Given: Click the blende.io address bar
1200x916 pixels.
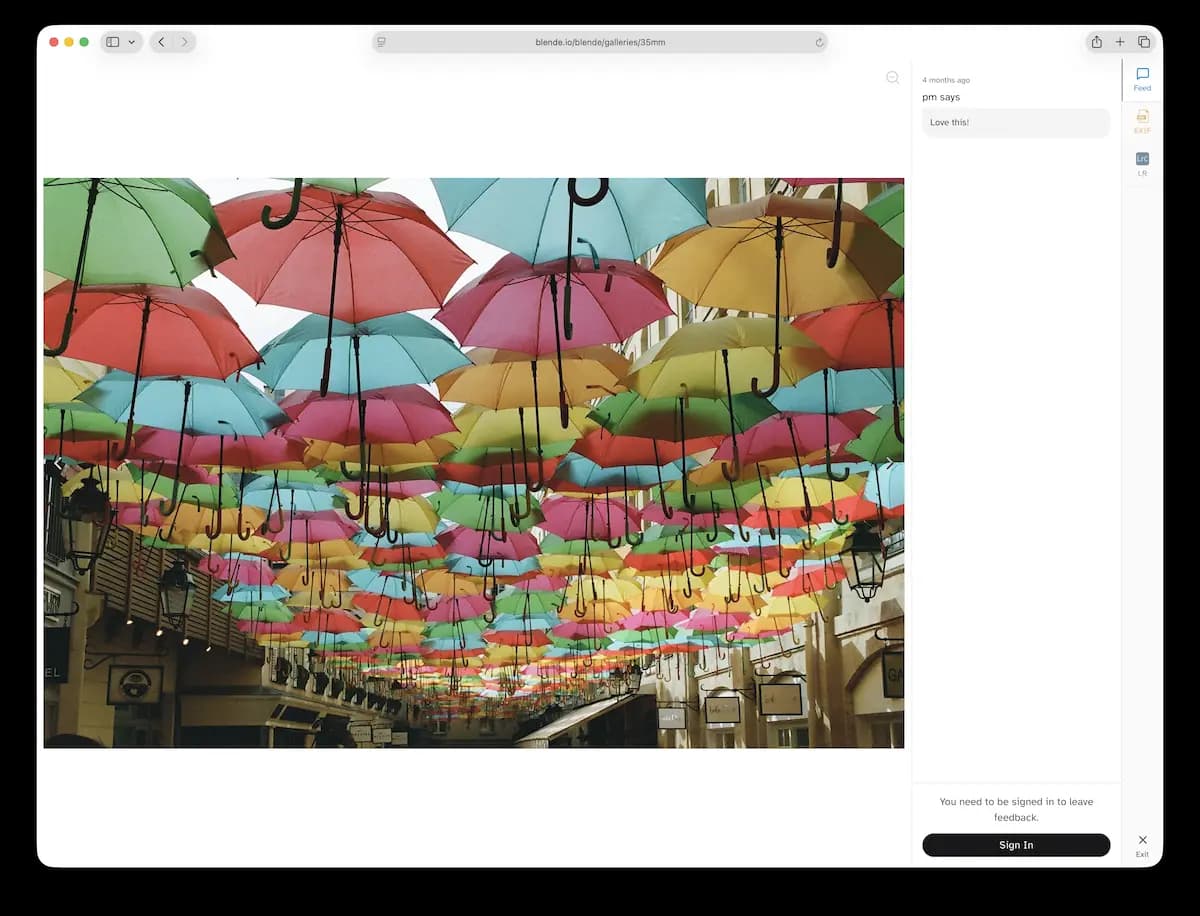Looking at the screenshot, I should (599, 42).
